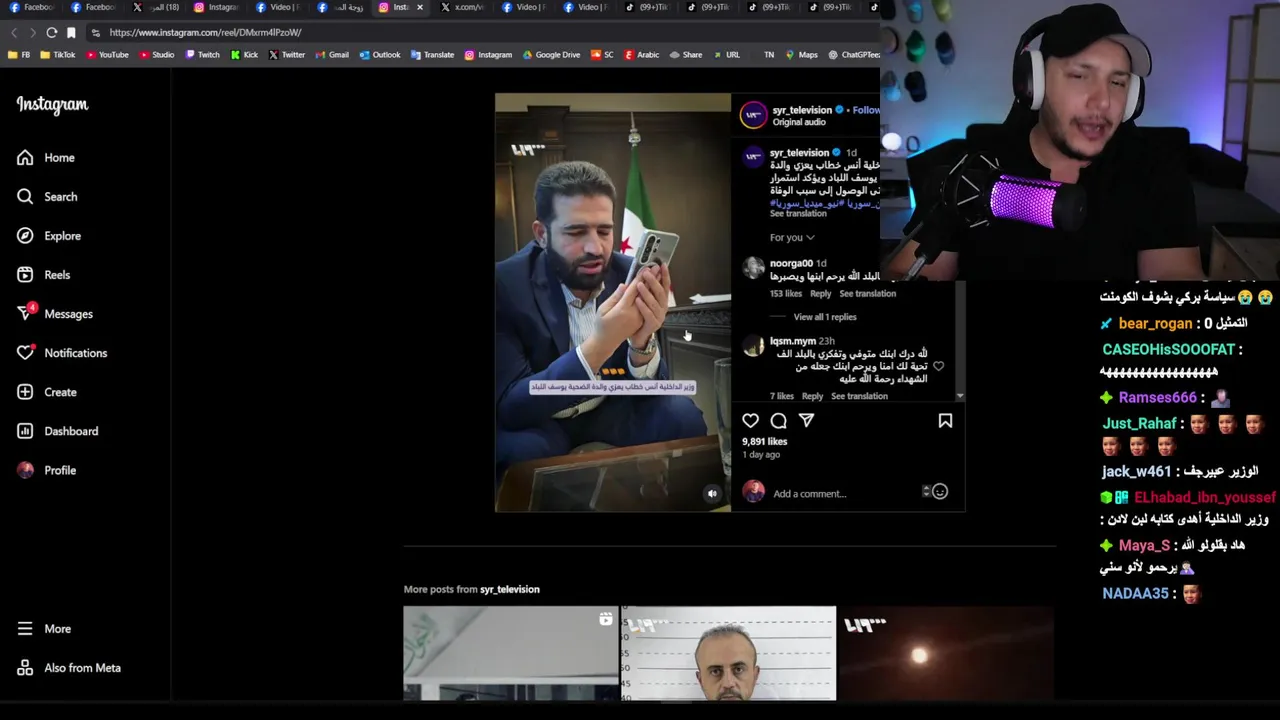Open the Instagram bookmark in bookmarks bar
Image resolution: width=1280 pixels, height=720 pixels.
[488, 55]
